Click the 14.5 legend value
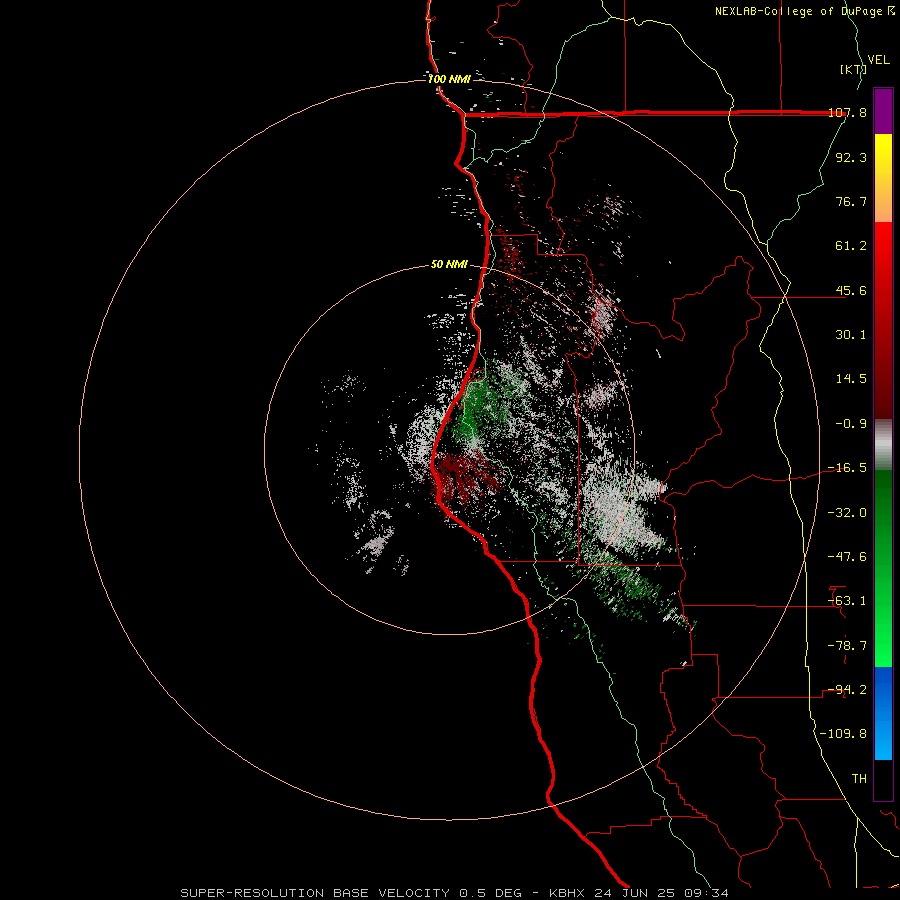This screenshot has width=900, height=900. point(851,379)
